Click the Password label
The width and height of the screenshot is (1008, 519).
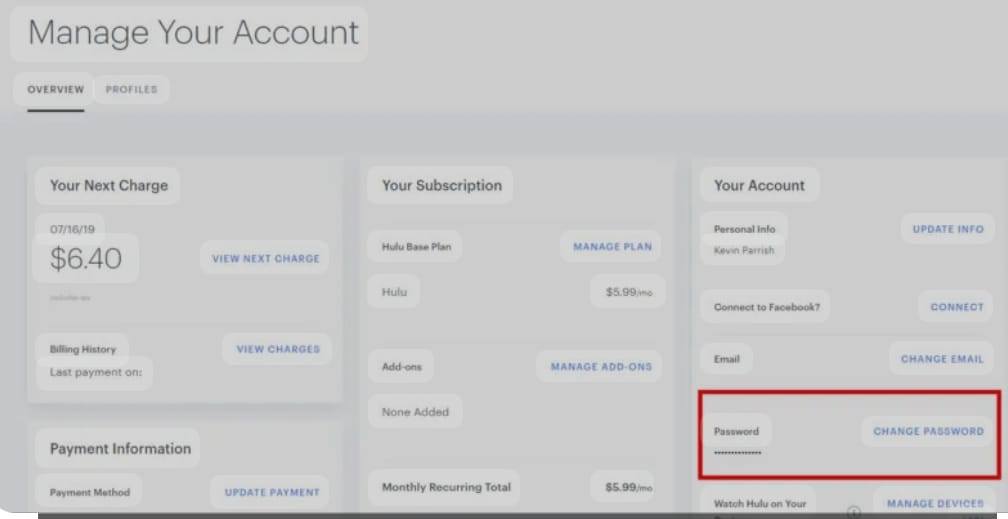pos(736,431)
